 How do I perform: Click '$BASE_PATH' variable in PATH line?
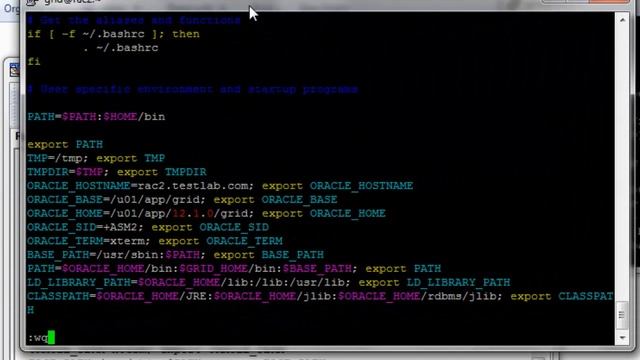point(317,269)
